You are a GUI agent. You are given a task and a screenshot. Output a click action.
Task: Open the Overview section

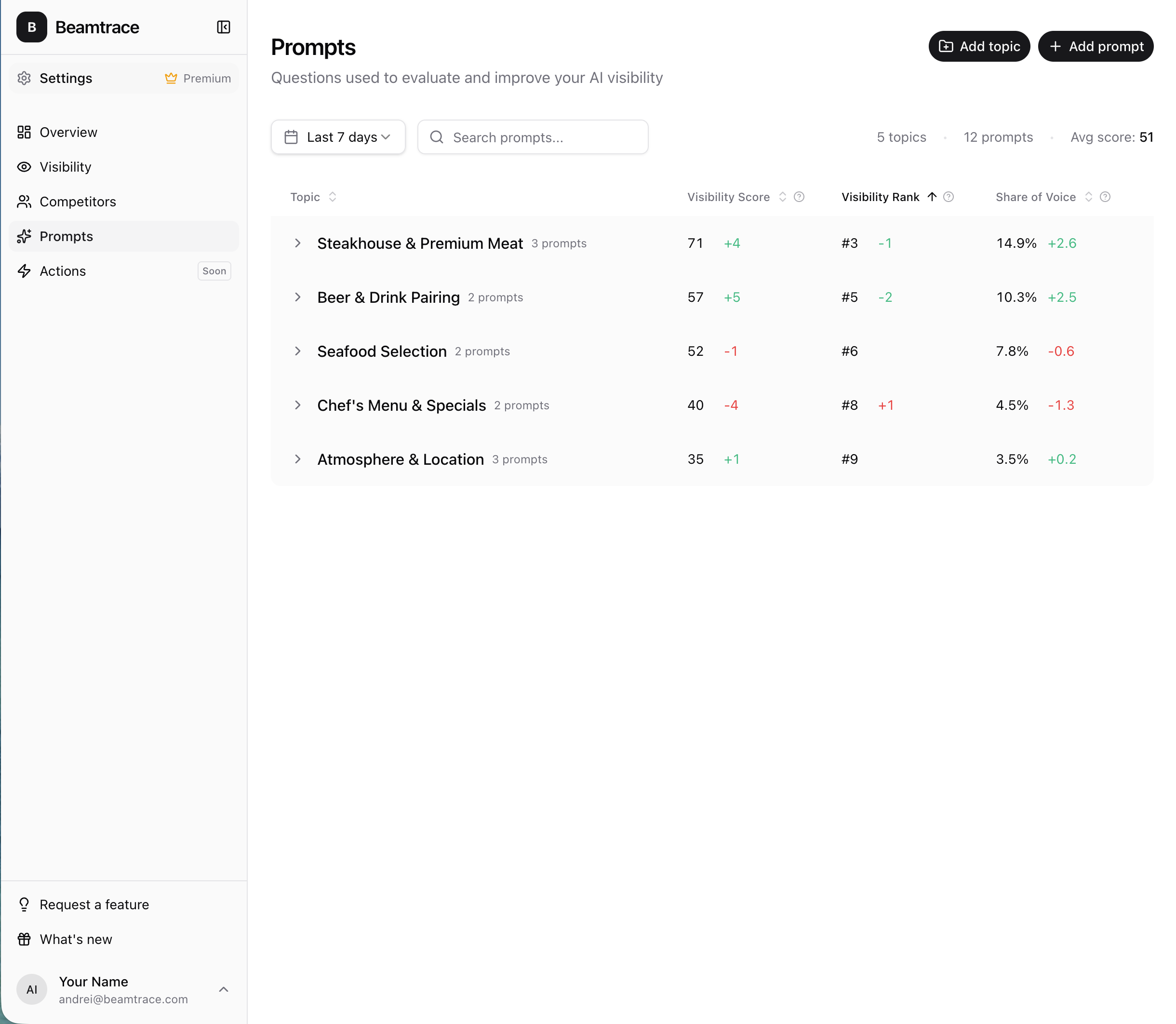(68, 133)
